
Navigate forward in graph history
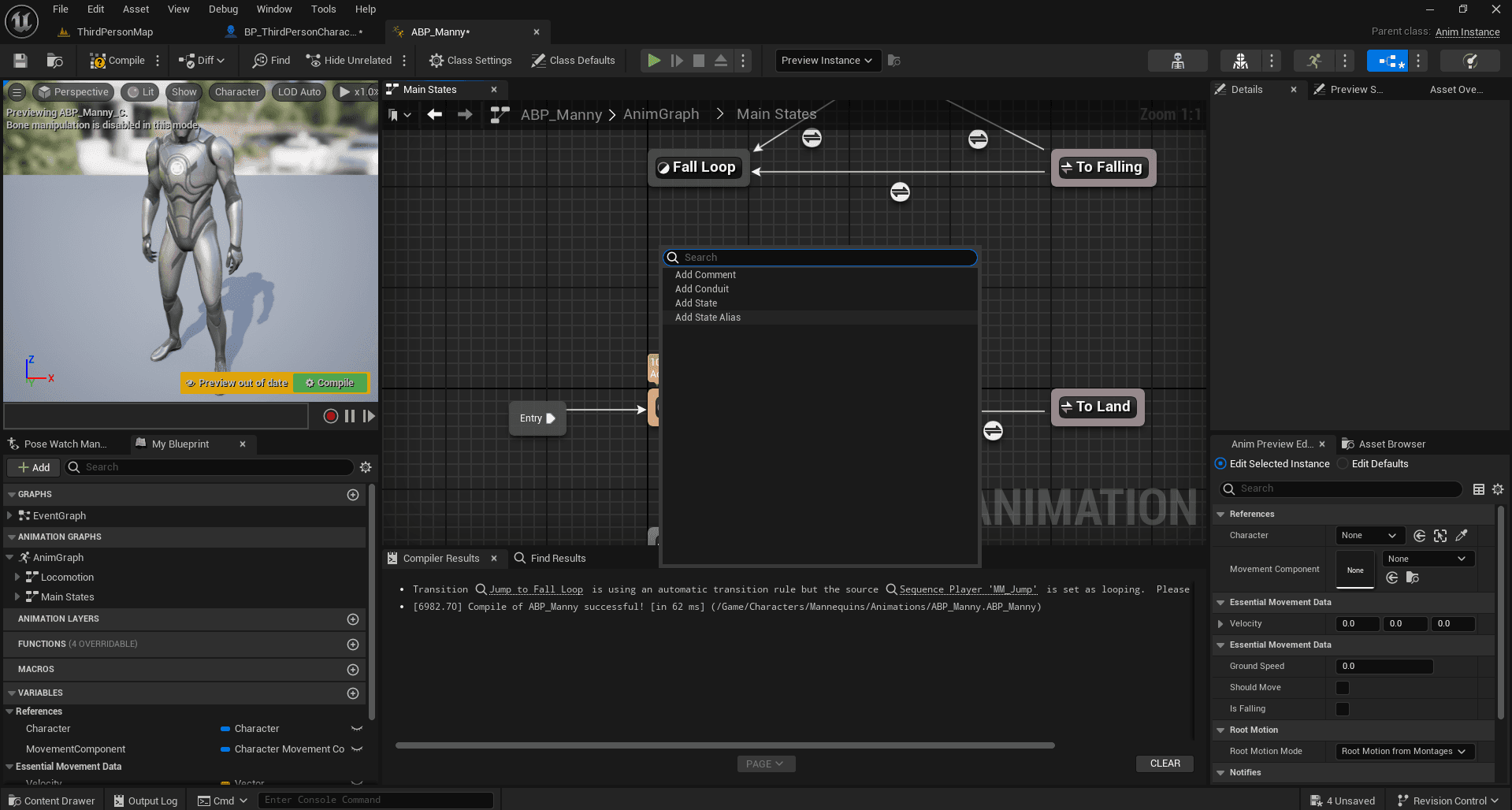(465, 114)
